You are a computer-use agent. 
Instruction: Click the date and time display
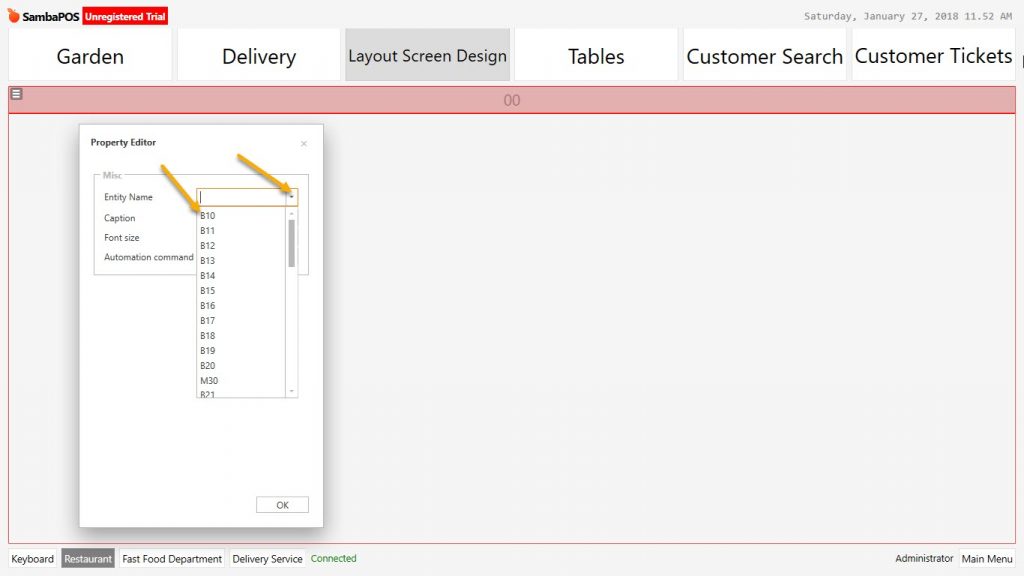point(908,16)
